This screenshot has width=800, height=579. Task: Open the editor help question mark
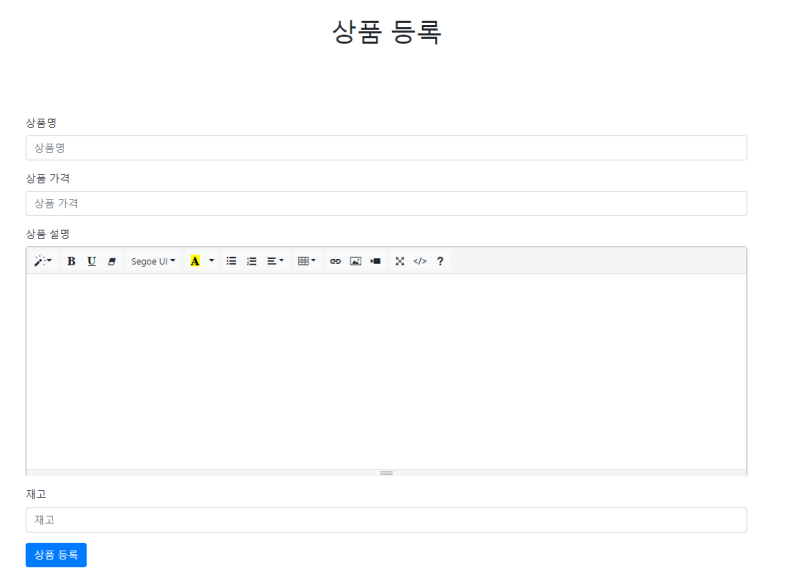[440, 261]
